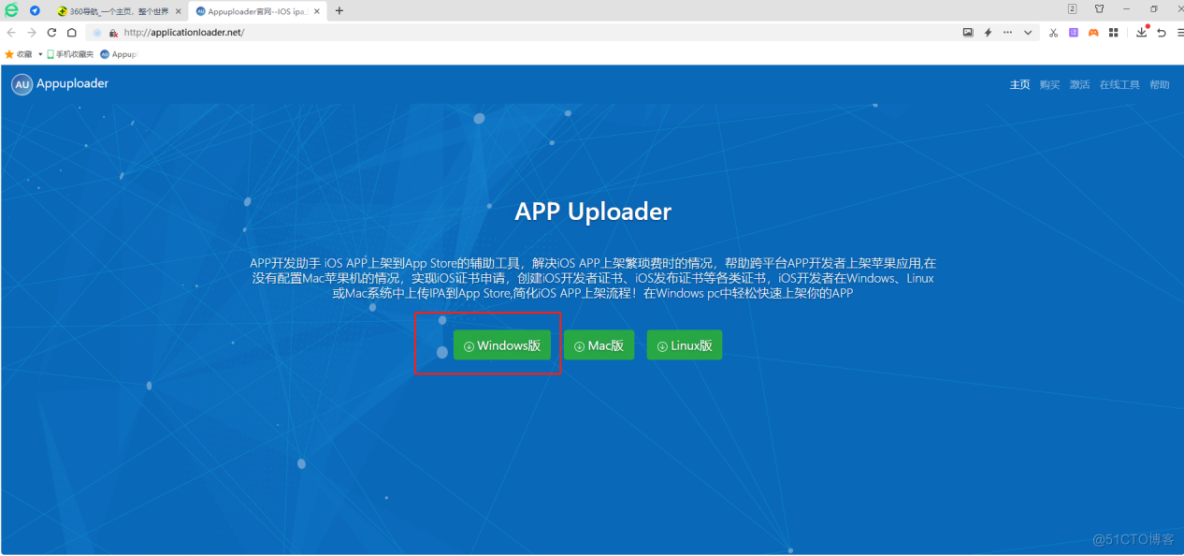This screenshot has width=1184, height=556.
Task: Click the APP Uploader page heading
Action: [x=593, y=212]
